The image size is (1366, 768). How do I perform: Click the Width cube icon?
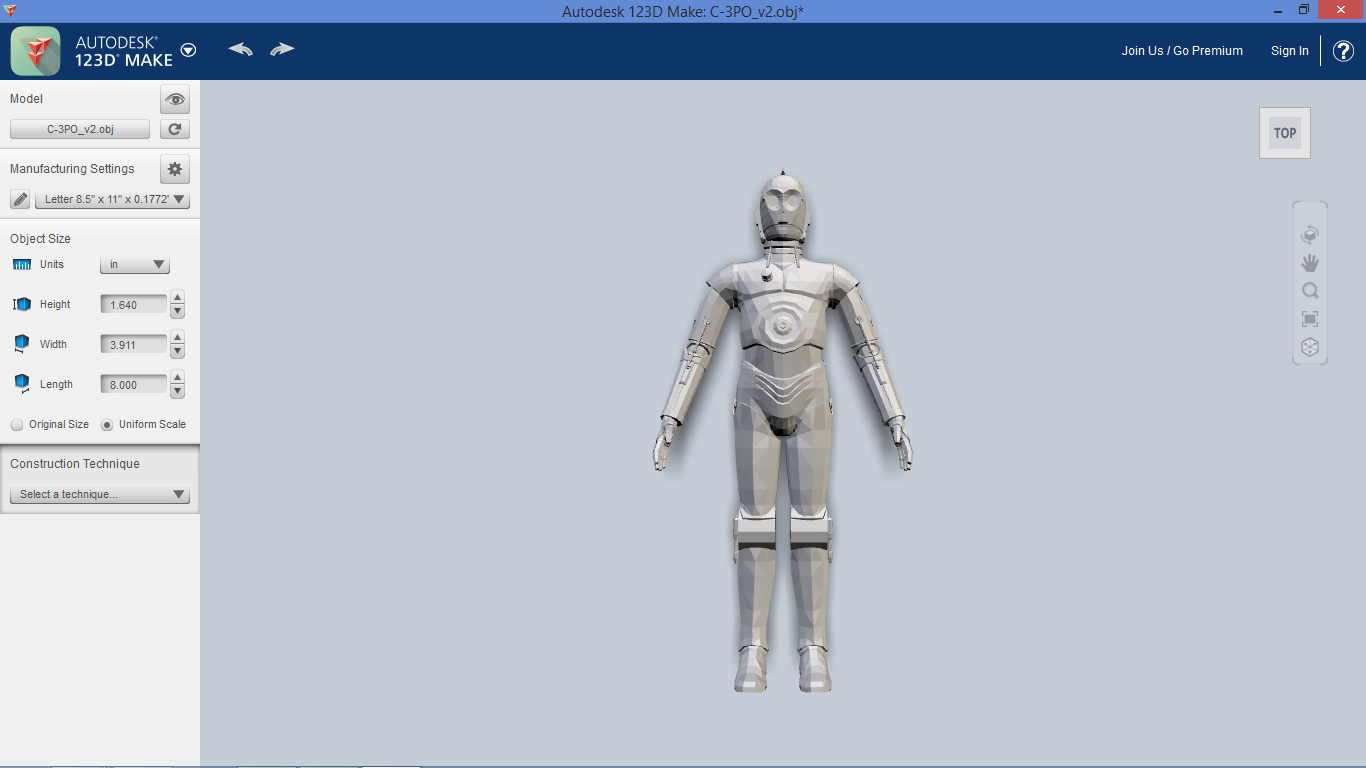(x=22, y=344)
